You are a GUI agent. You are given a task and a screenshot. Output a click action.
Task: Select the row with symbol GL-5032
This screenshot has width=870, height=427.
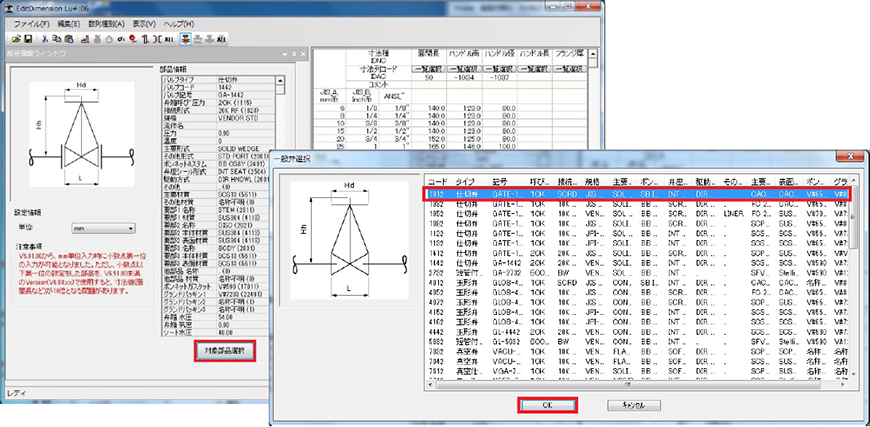click(x=637, y=342)
